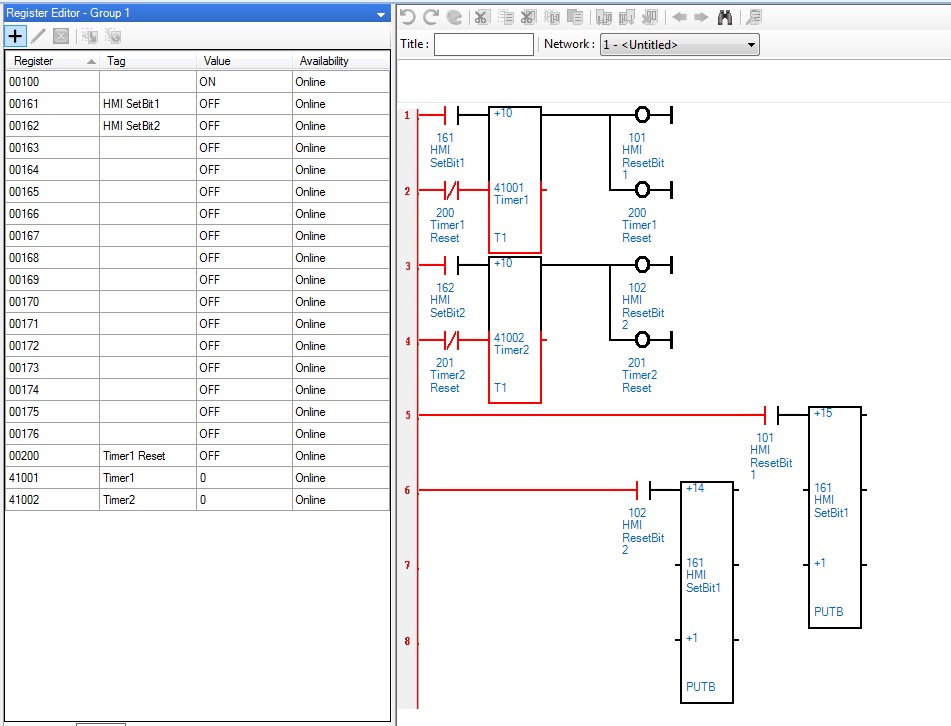Click the right arrow navigation icon
This screenshot has height=726, width=951.
(x=701, y=17)
